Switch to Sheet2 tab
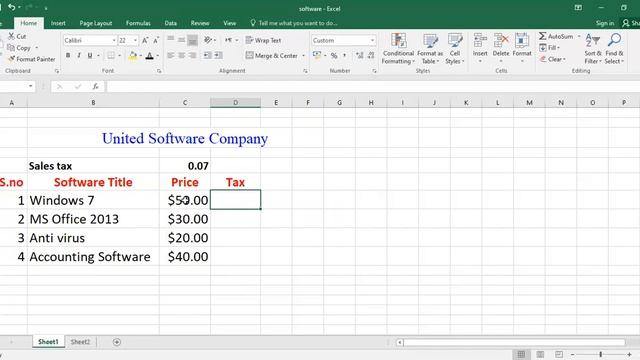Image resolution: width=640 pixels, height=360 pixels. point(80,342)
